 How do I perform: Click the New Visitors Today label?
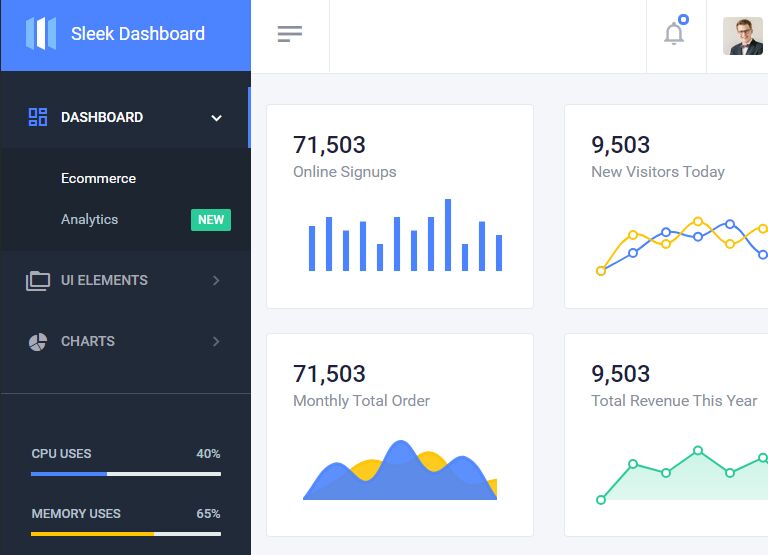(x=658, y=172)
